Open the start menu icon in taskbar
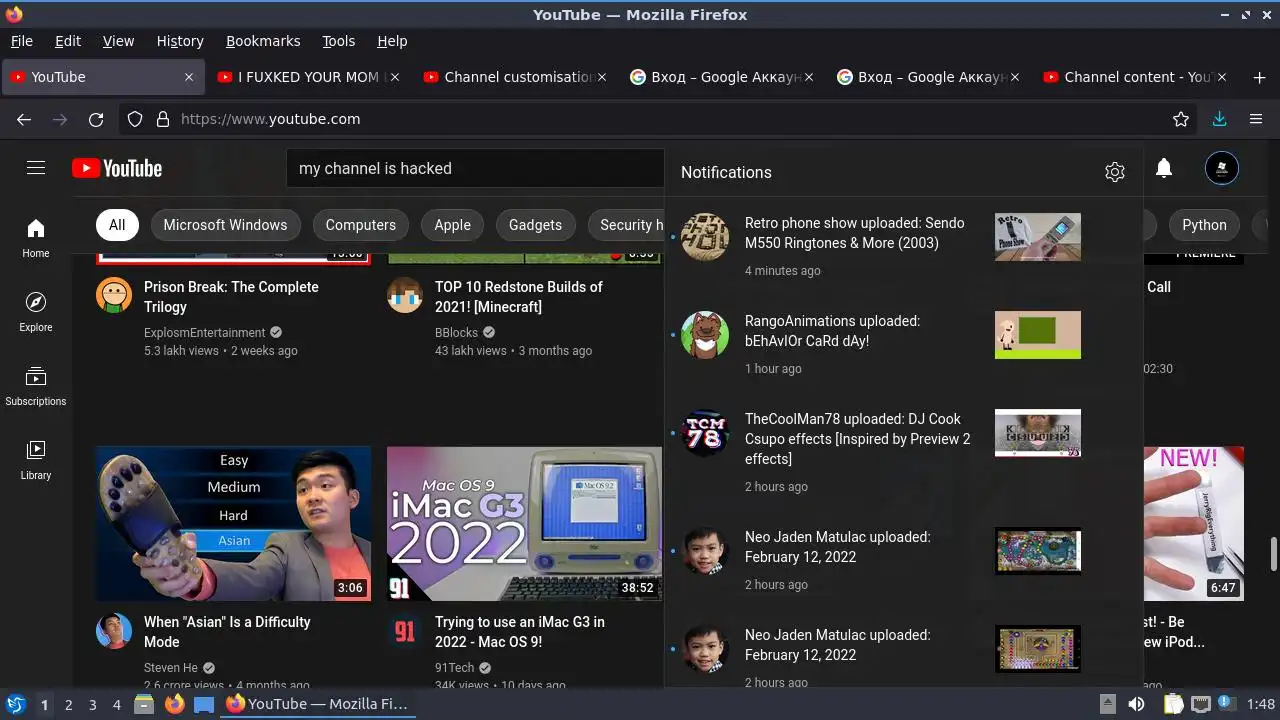The height and width of the screenshot is (720, 1280). (15, 704)
